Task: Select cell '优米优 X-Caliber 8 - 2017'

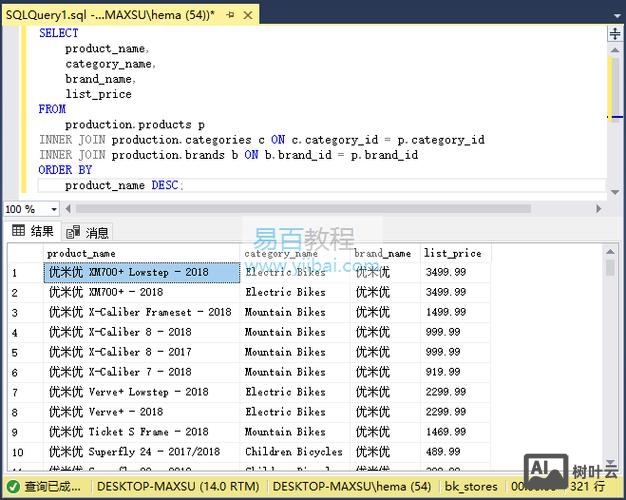Action: point(142,352)
